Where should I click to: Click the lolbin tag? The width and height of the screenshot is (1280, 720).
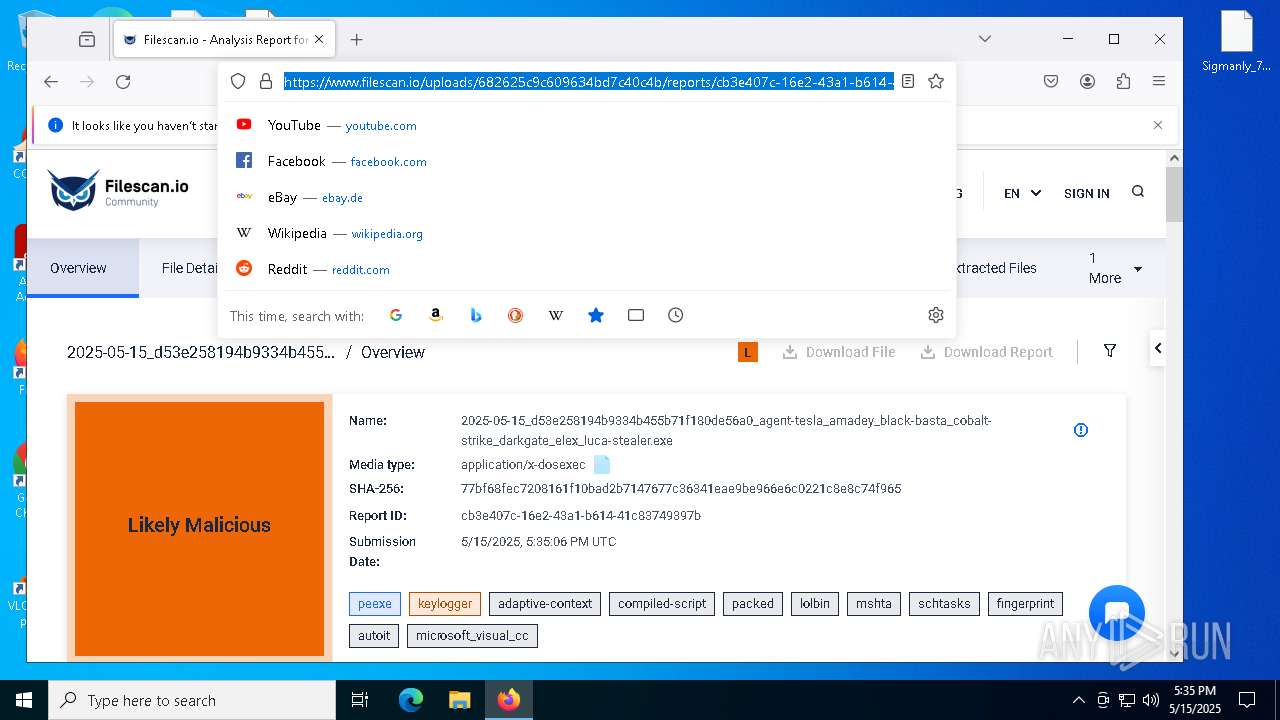[x=815, y=604]
